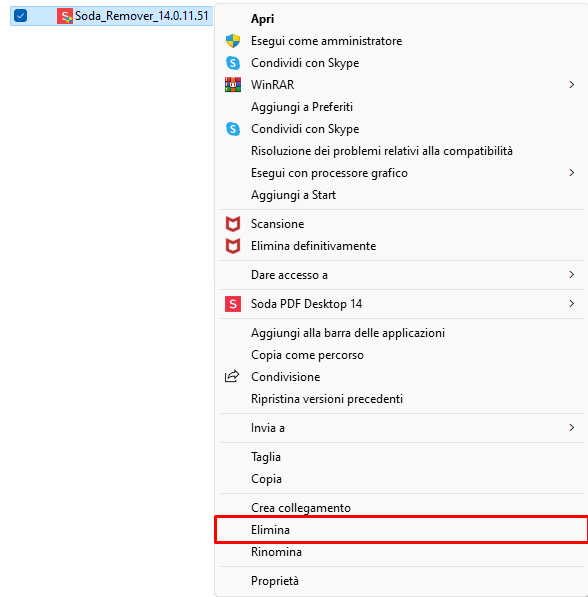Click the first Skype icon in the menu
The image size is (588, 597).
pyautogui.click(x=233, y=63)
